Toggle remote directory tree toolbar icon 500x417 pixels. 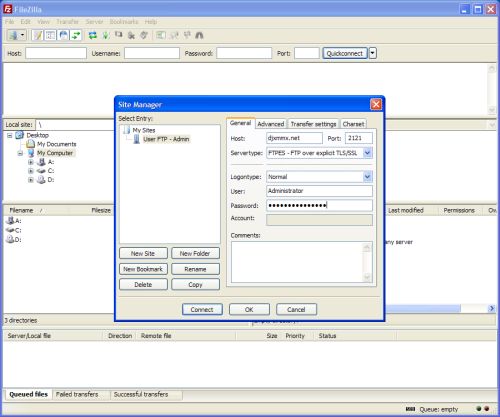click(63, 35)
